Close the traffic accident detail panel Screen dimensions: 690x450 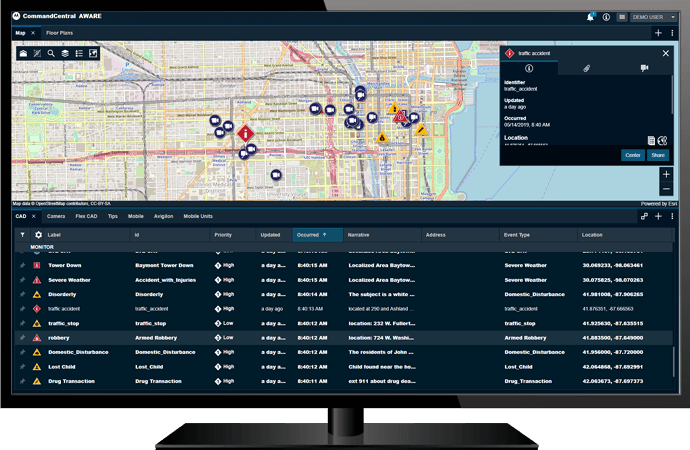666,53
